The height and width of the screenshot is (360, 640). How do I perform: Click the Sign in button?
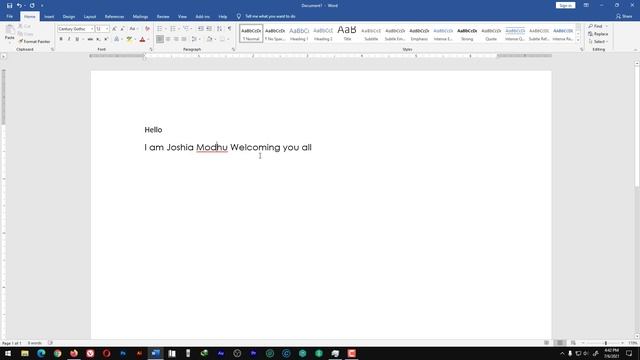[x=565, y=5]
